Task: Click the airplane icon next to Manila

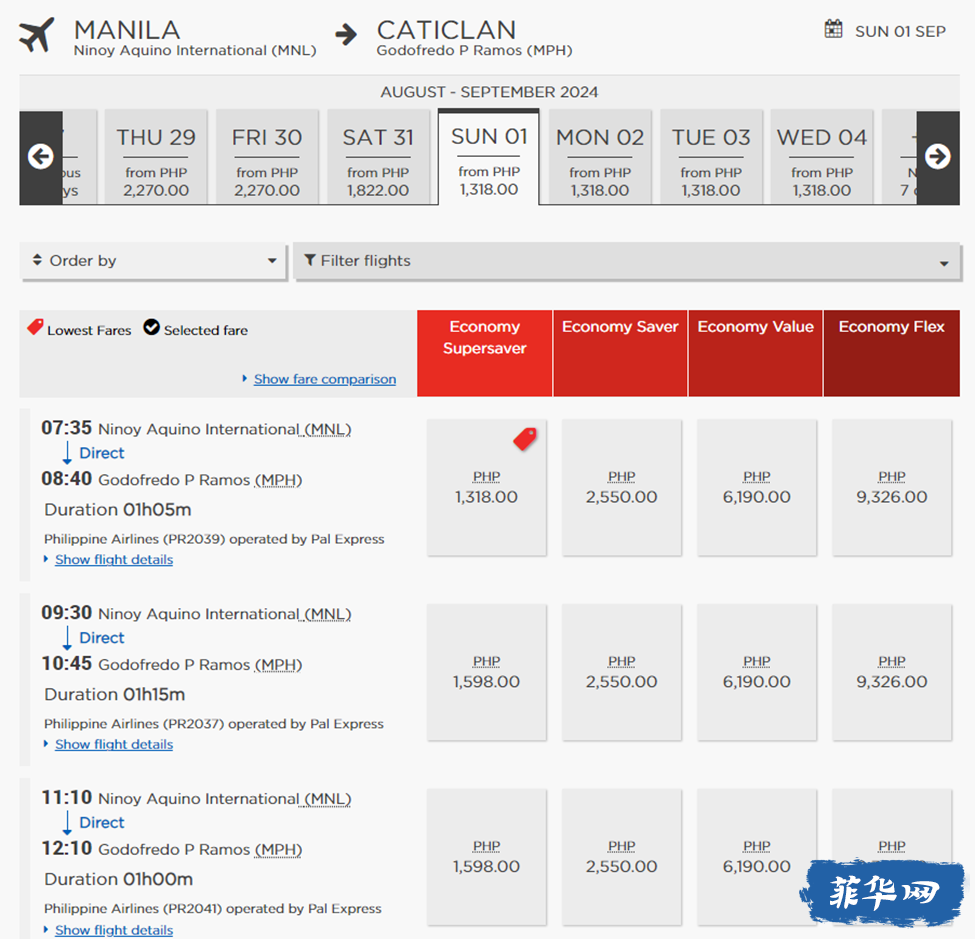Action: click(x=38, y=36)
